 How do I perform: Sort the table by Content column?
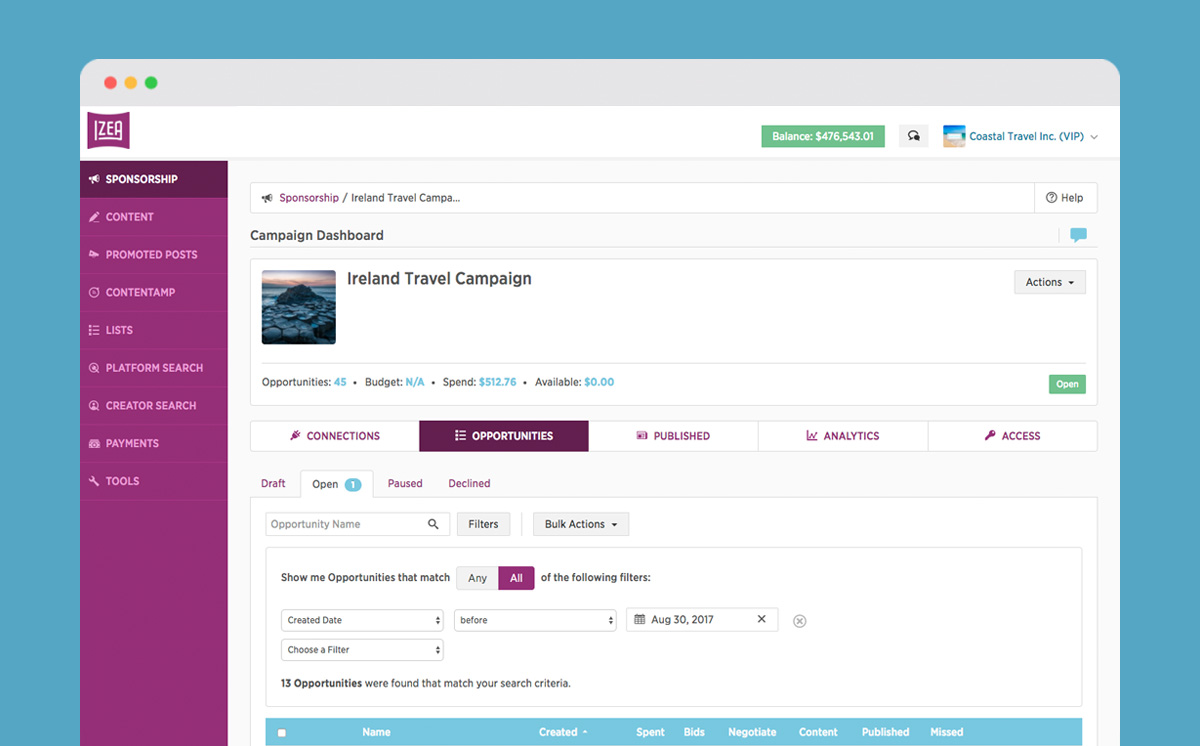[x=818, y=732]
